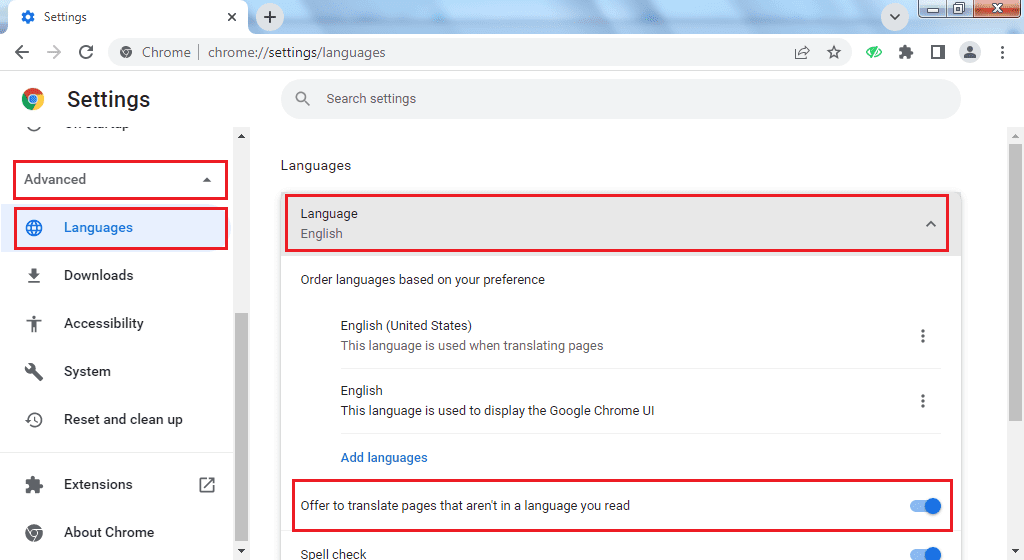Click the Reset and clean up history icon
The width and height of the screenshot is (1024, 560).
tap(34, 420)
